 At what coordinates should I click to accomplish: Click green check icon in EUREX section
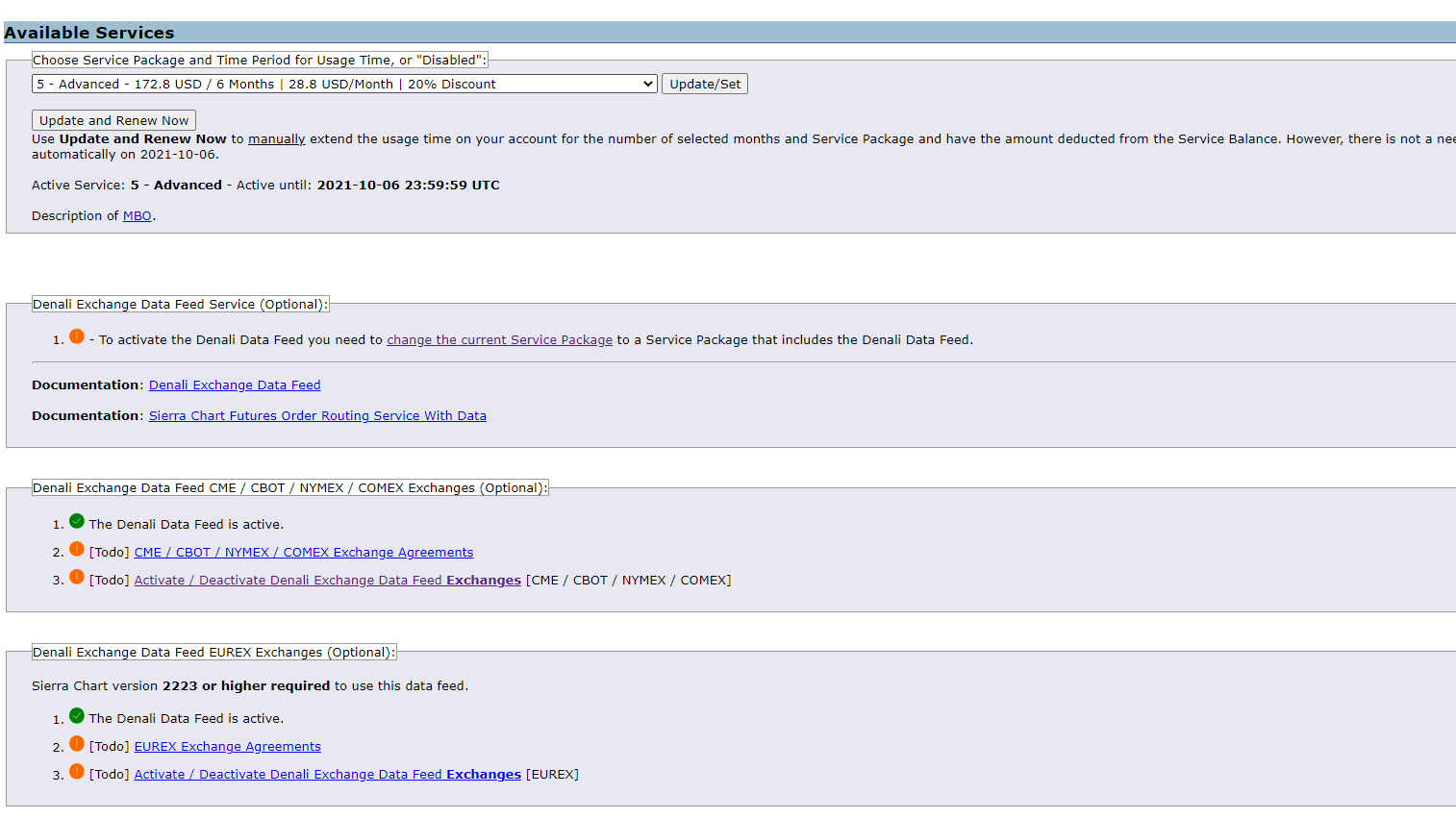[77, 715]
